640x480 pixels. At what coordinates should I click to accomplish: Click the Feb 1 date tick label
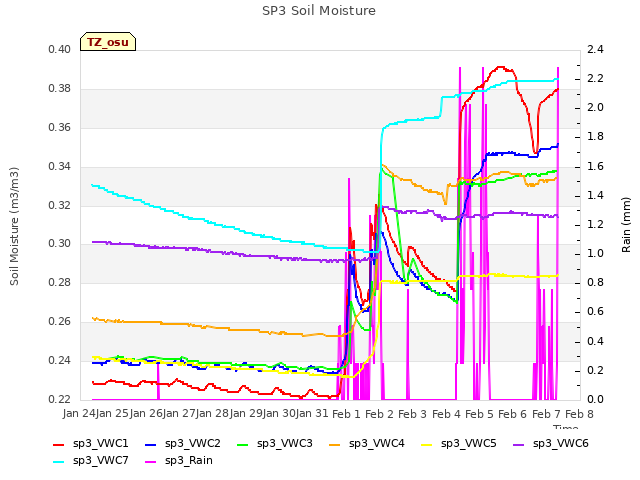tap(346, 414)
